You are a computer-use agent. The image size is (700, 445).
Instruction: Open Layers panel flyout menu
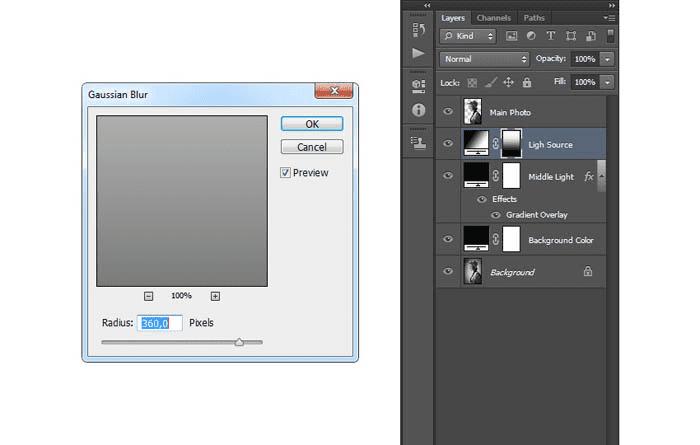(x=609, y=18)
